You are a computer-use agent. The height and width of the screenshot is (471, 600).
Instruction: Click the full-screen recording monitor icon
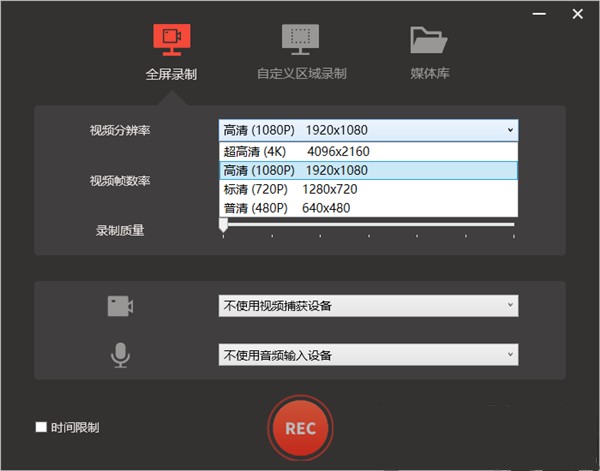point(171,39)
